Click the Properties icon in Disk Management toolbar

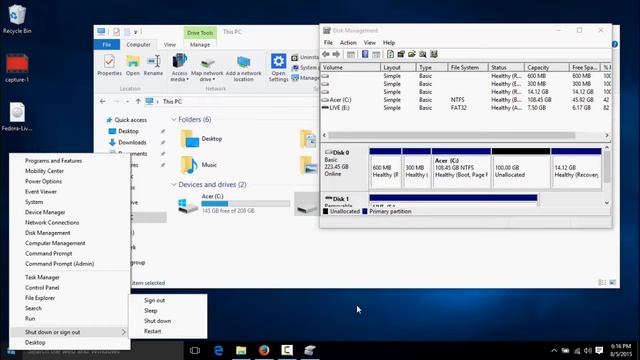[x=401, y=54]
